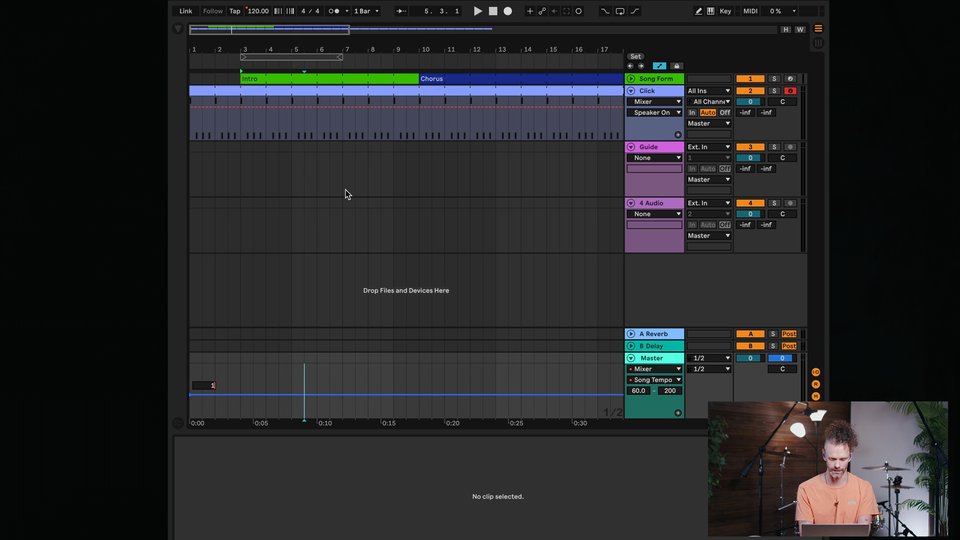Fold the Click track with its triangle
The image size is (960, 540).
pyautogui.click(x=631, y=91)
